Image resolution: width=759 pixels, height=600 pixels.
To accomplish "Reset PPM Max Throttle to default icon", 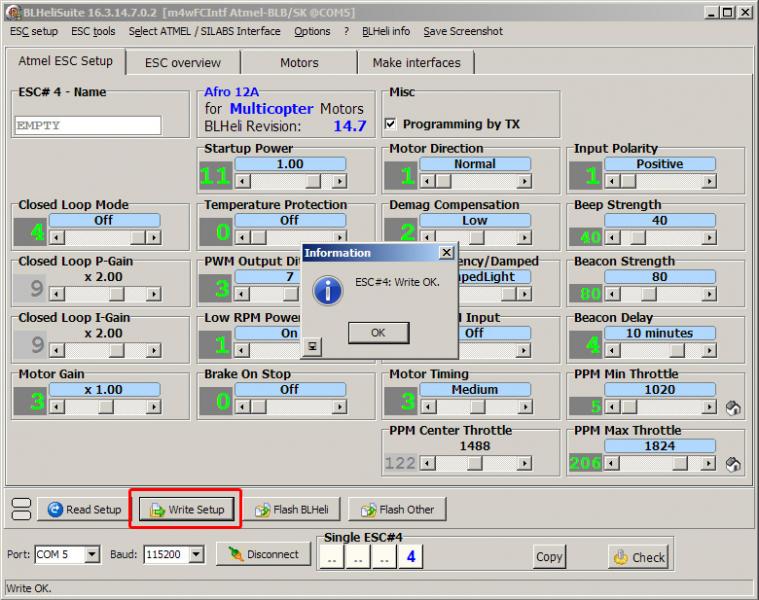I will coord(732,464).
